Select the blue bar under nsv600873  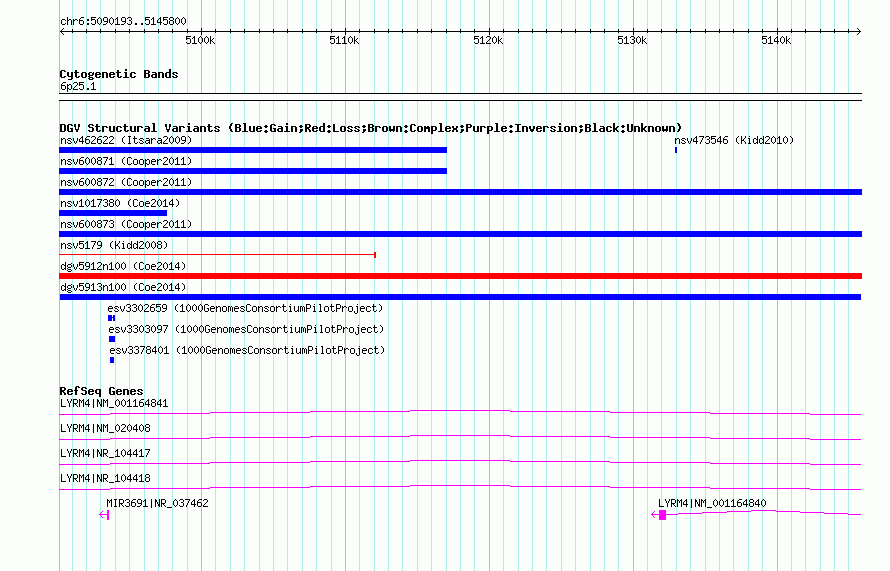point(460,234)
